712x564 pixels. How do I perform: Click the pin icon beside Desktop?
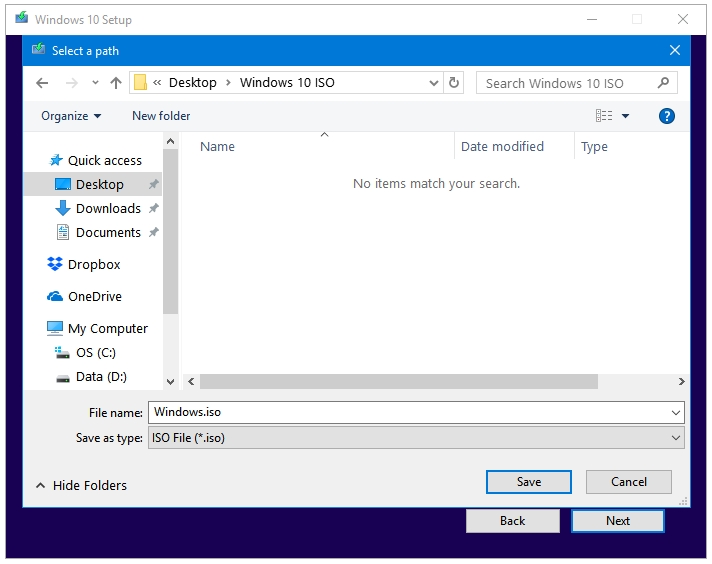[153, 184]
